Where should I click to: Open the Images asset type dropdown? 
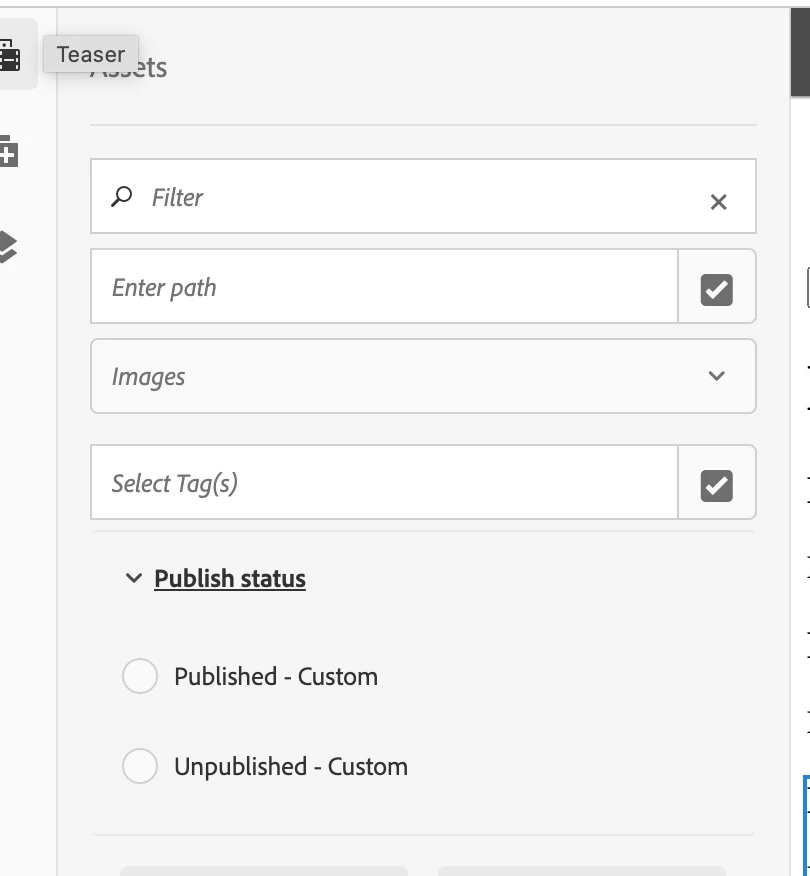tap(423, 376)
